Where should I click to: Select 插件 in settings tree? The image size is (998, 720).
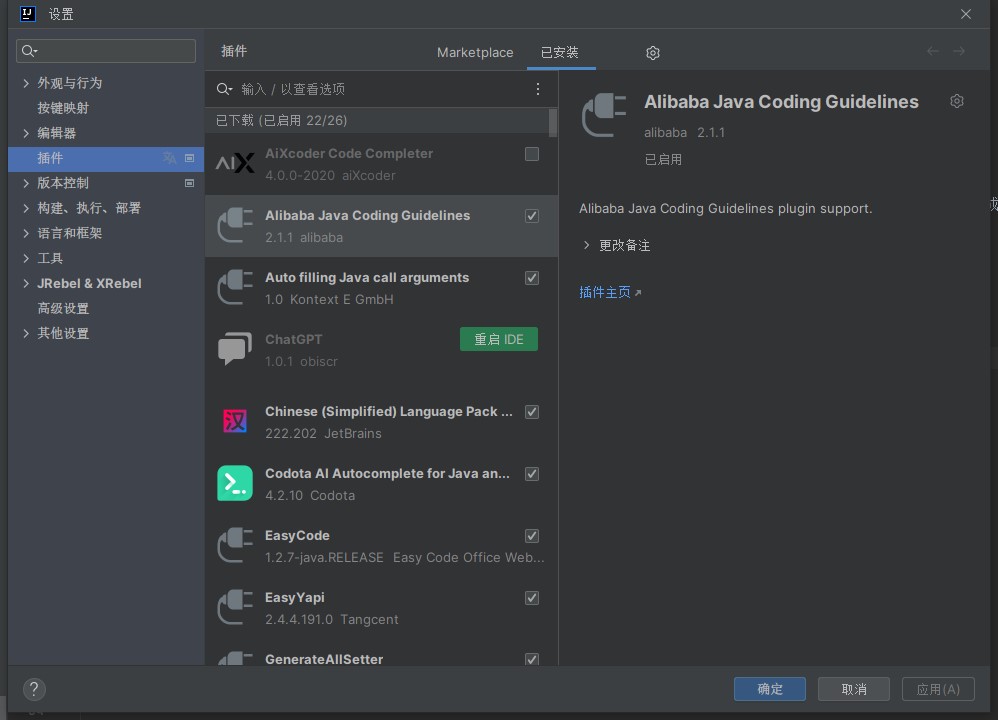[106, 158]
